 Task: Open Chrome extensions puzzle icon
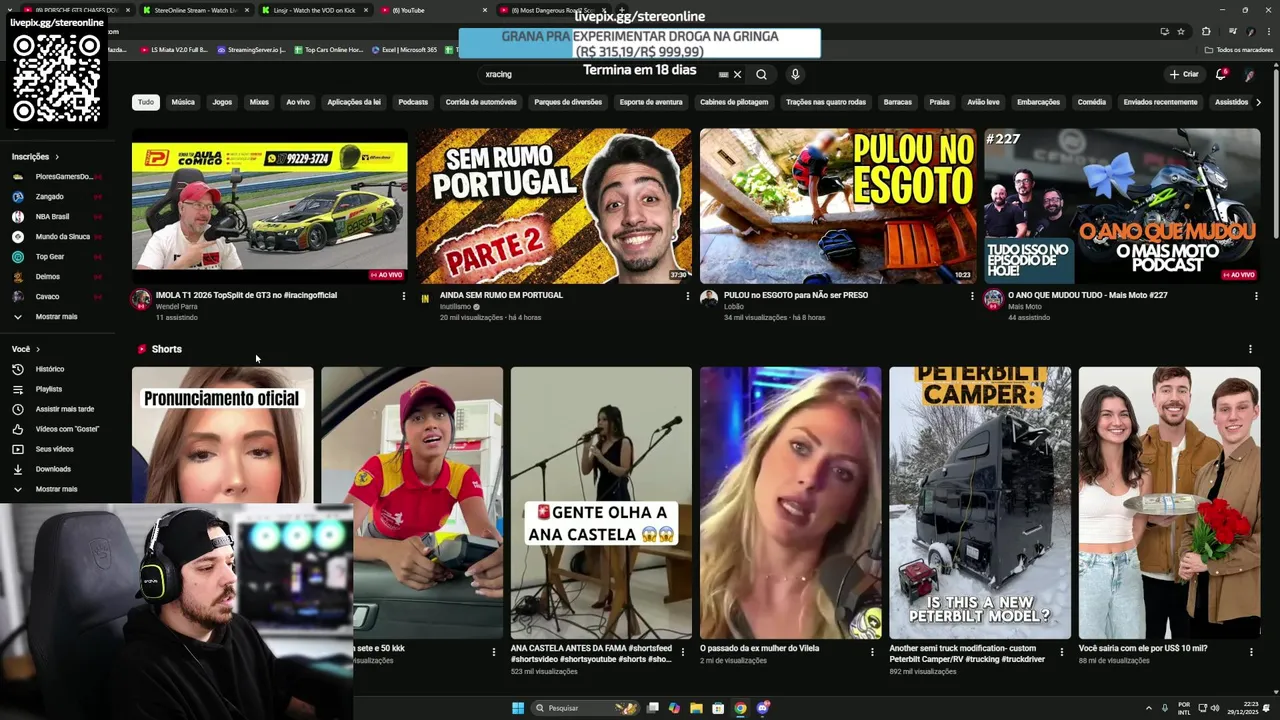tap(1206, 31)
